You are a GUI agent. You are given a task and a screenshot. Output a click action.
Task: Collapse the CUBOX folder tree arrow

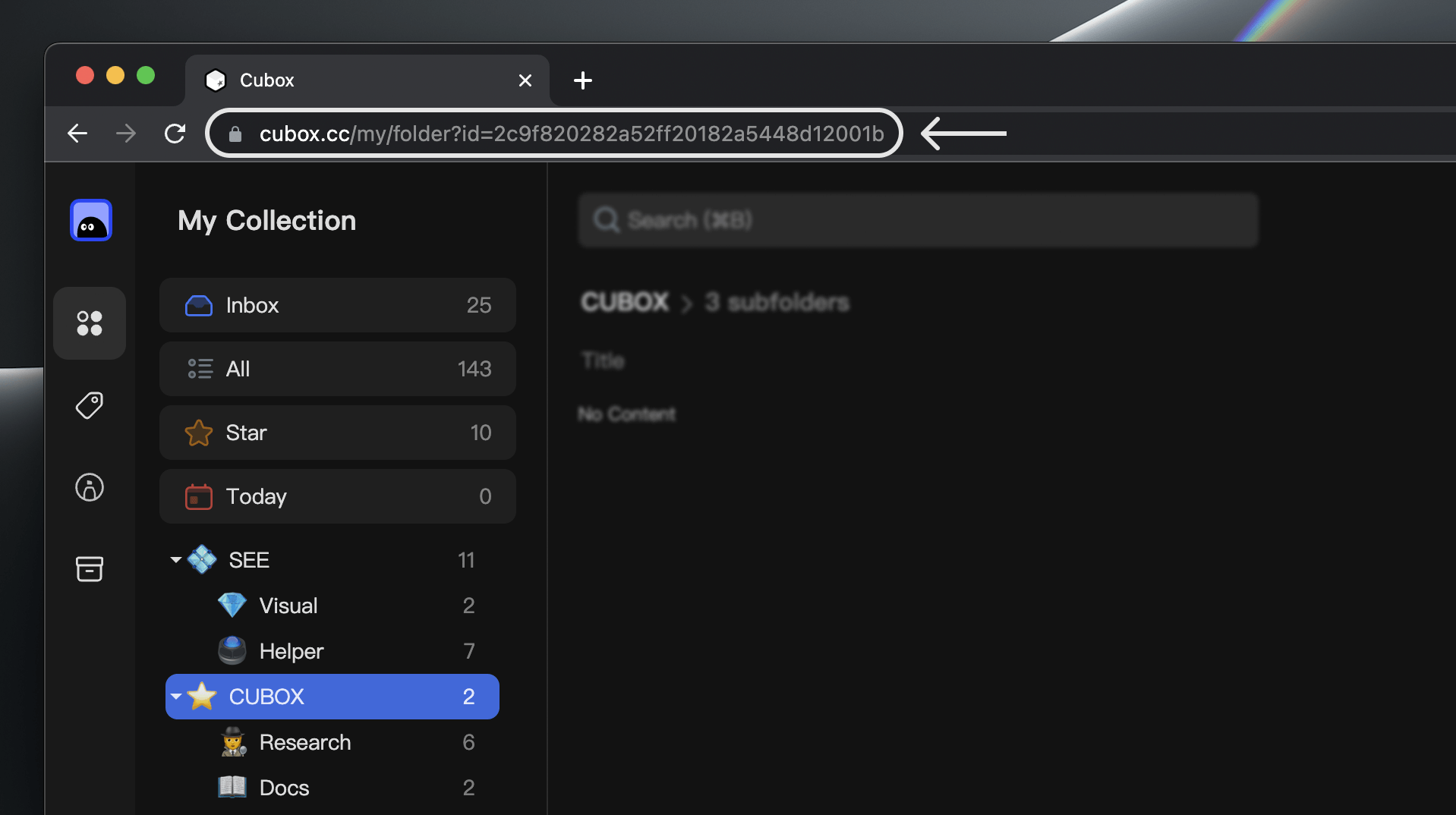pyautogui.click(x=176, y=697)
